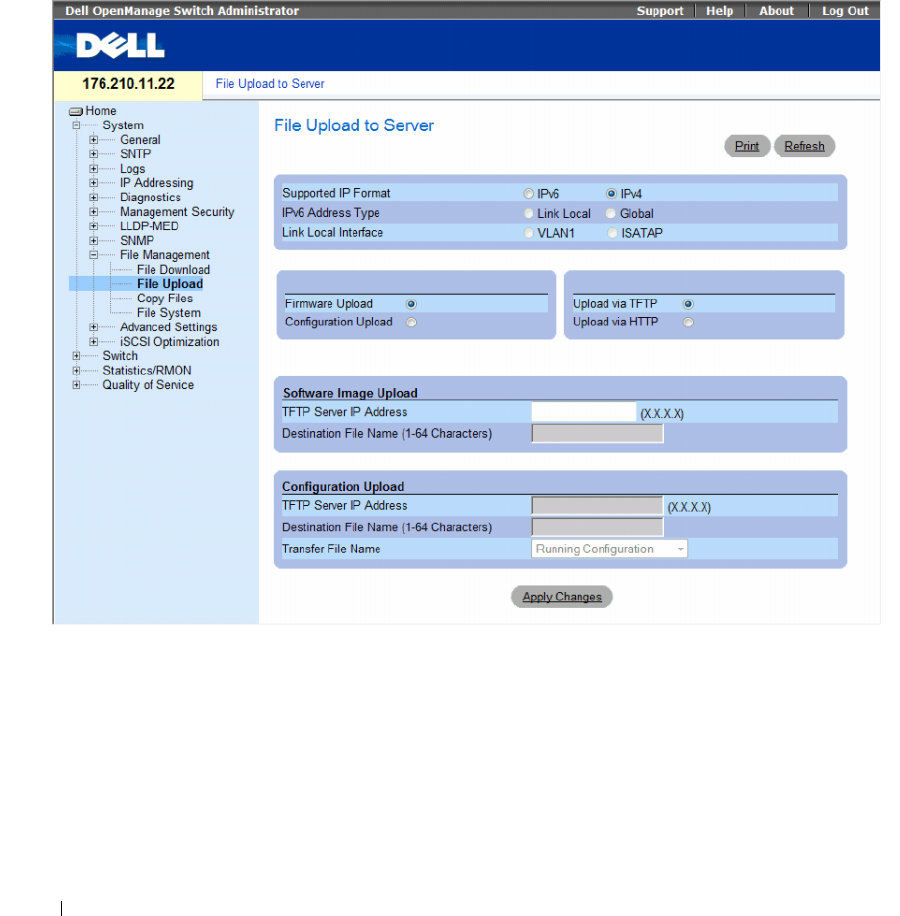Click Software Image TFTP Server IP field
Viewport: 900px width, 916px height.
click(x=583, y=412)
